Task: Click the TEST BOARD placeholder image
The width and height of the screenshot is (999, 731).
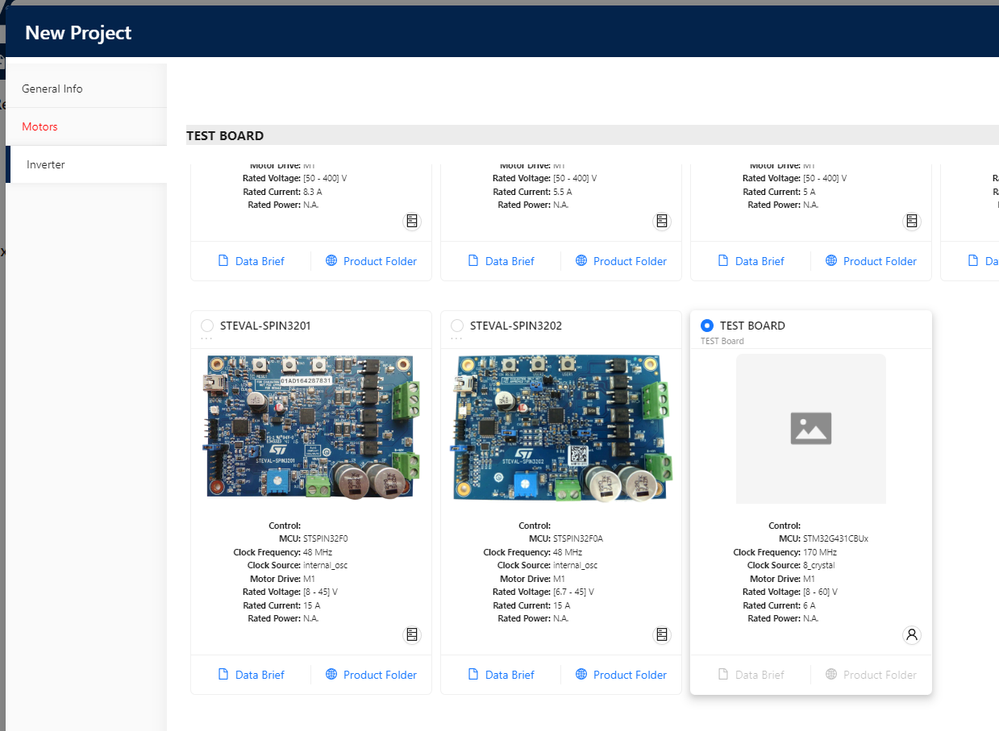Action: tap(811, 429)
